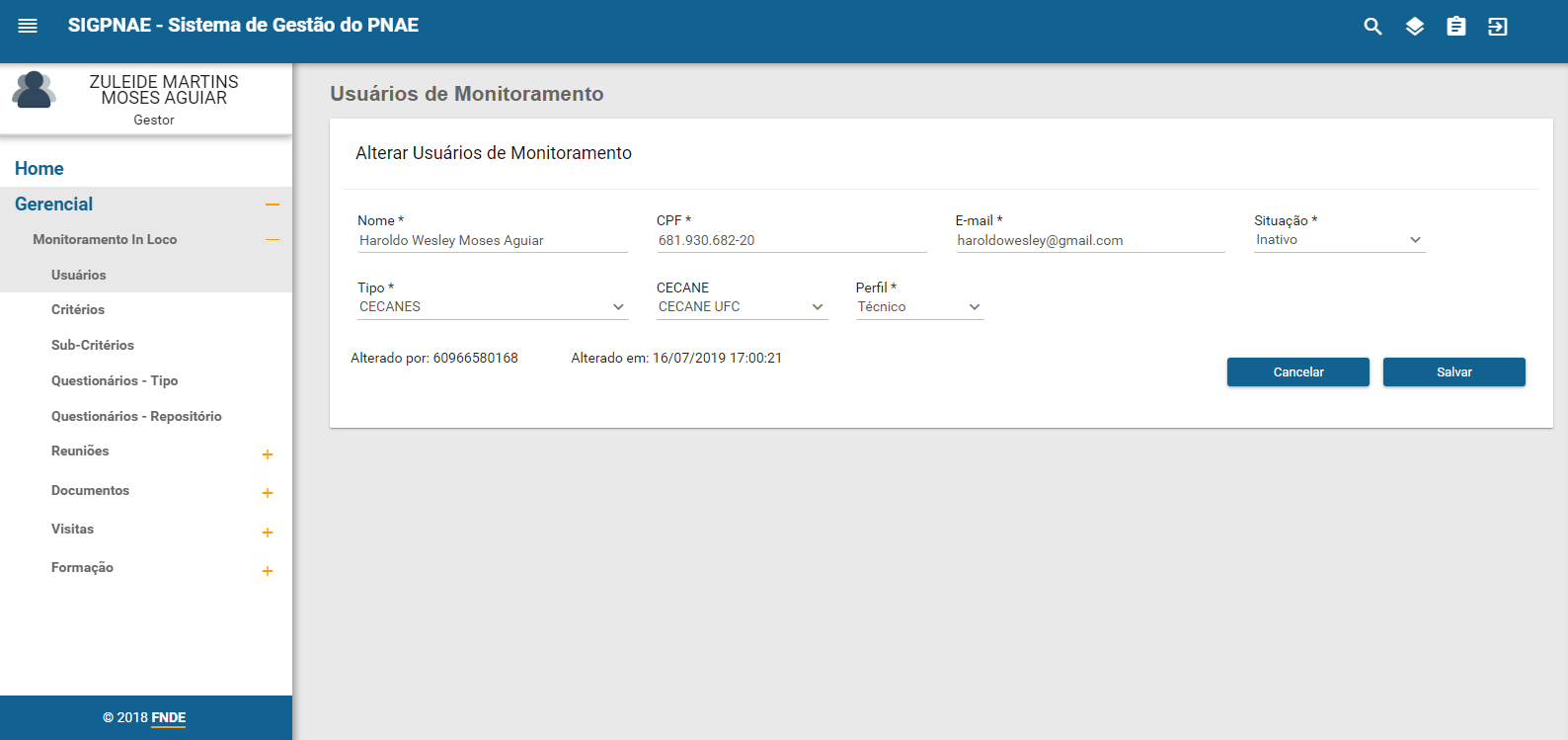Go to Home in sidebar
Screen dimensions: 1568x740
pyautogui.click(x=39, y=169)
